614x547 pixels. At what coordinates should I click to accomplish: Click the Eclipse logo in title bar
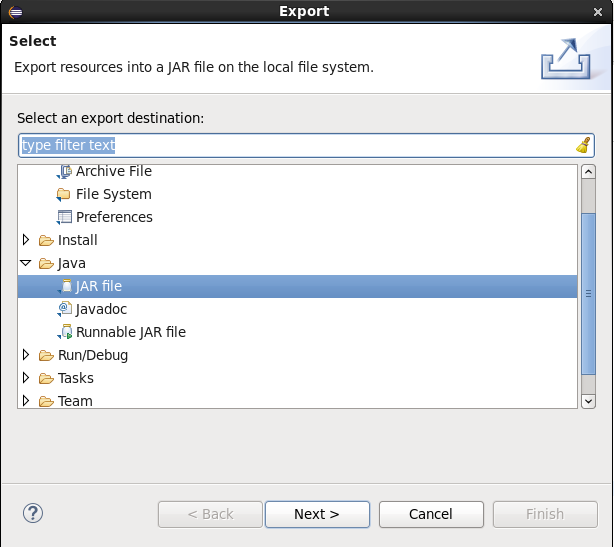pos(15,12)
